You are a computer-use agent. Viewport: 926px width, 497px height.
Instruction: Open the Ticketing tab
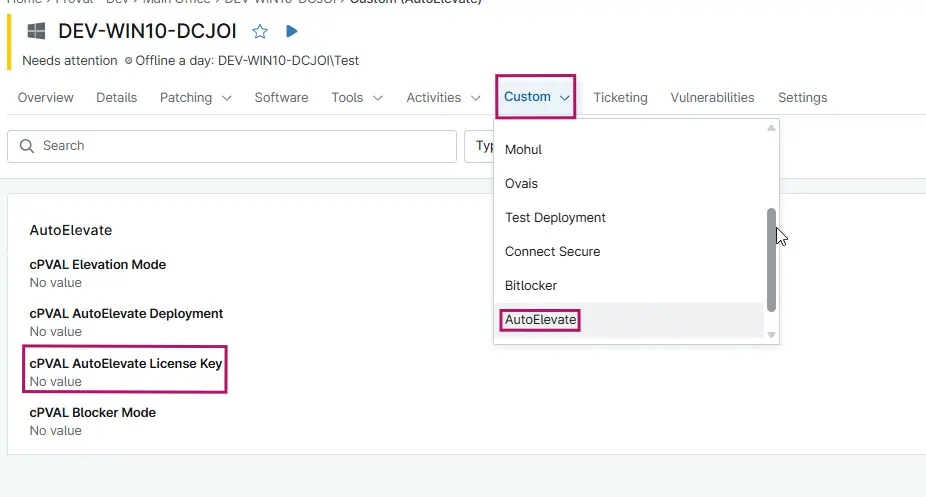[x=620, y=97]
